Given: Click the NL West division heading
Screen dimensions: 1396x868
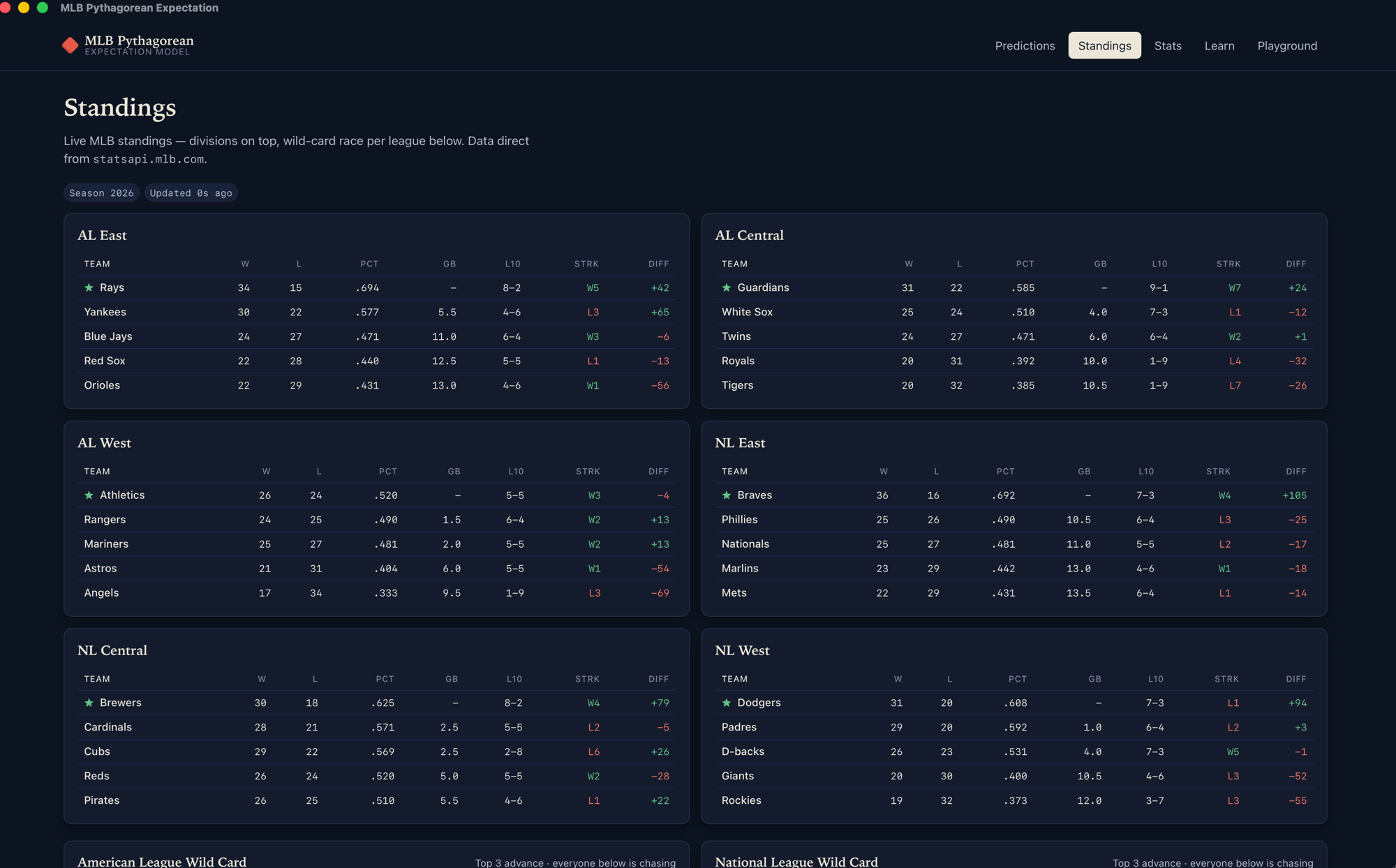Looking at the screenshot, I should pyautogui.click(x=742, y=650).
